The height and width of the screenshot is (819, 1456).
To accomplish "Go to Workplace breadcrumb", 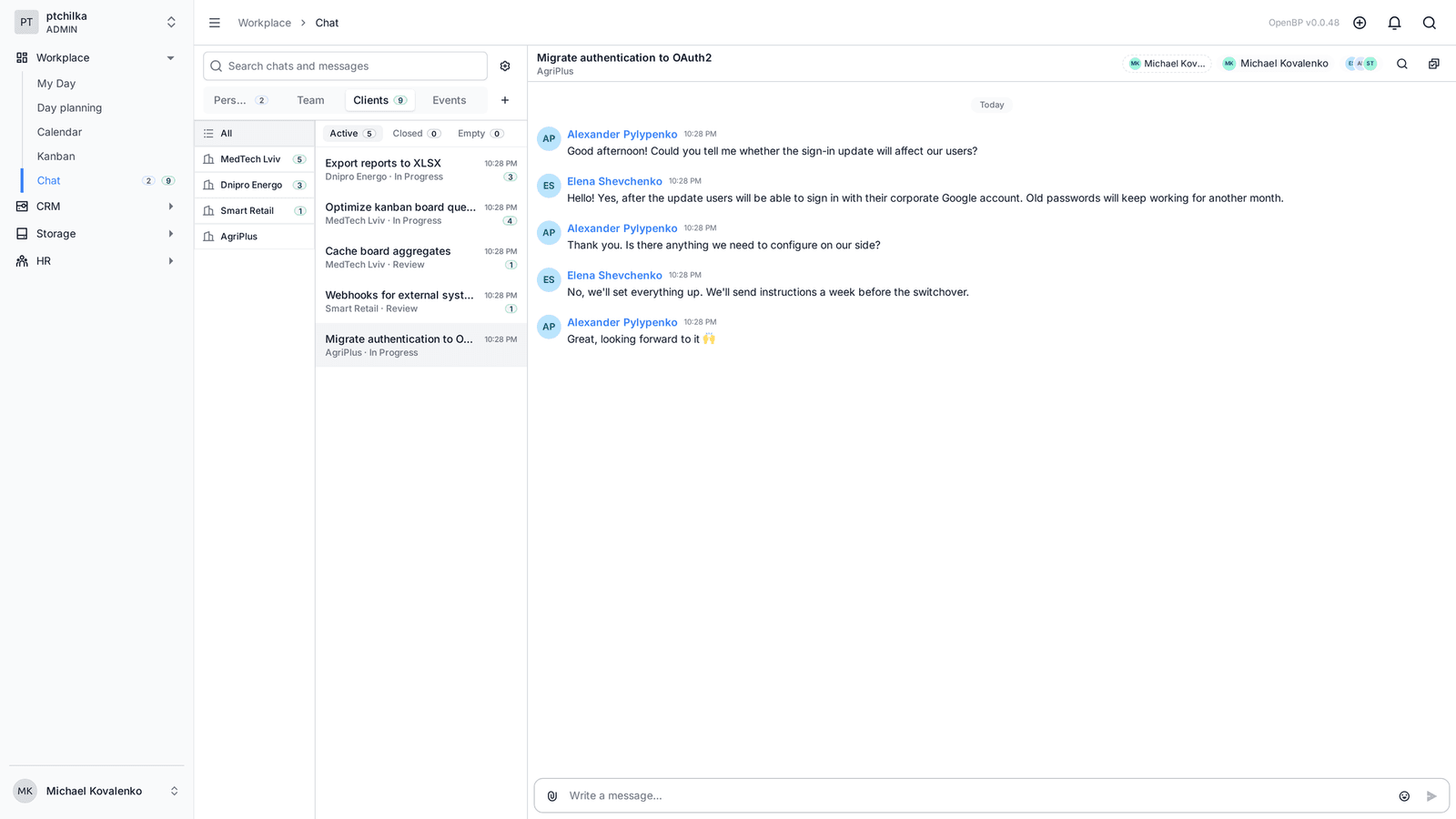I will 265,23.
